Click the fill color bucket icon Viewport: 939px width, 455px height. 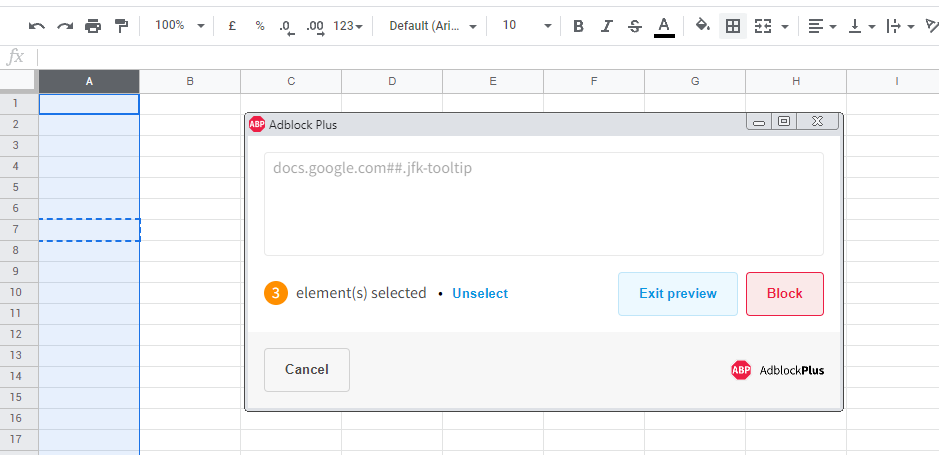(702, 26)
